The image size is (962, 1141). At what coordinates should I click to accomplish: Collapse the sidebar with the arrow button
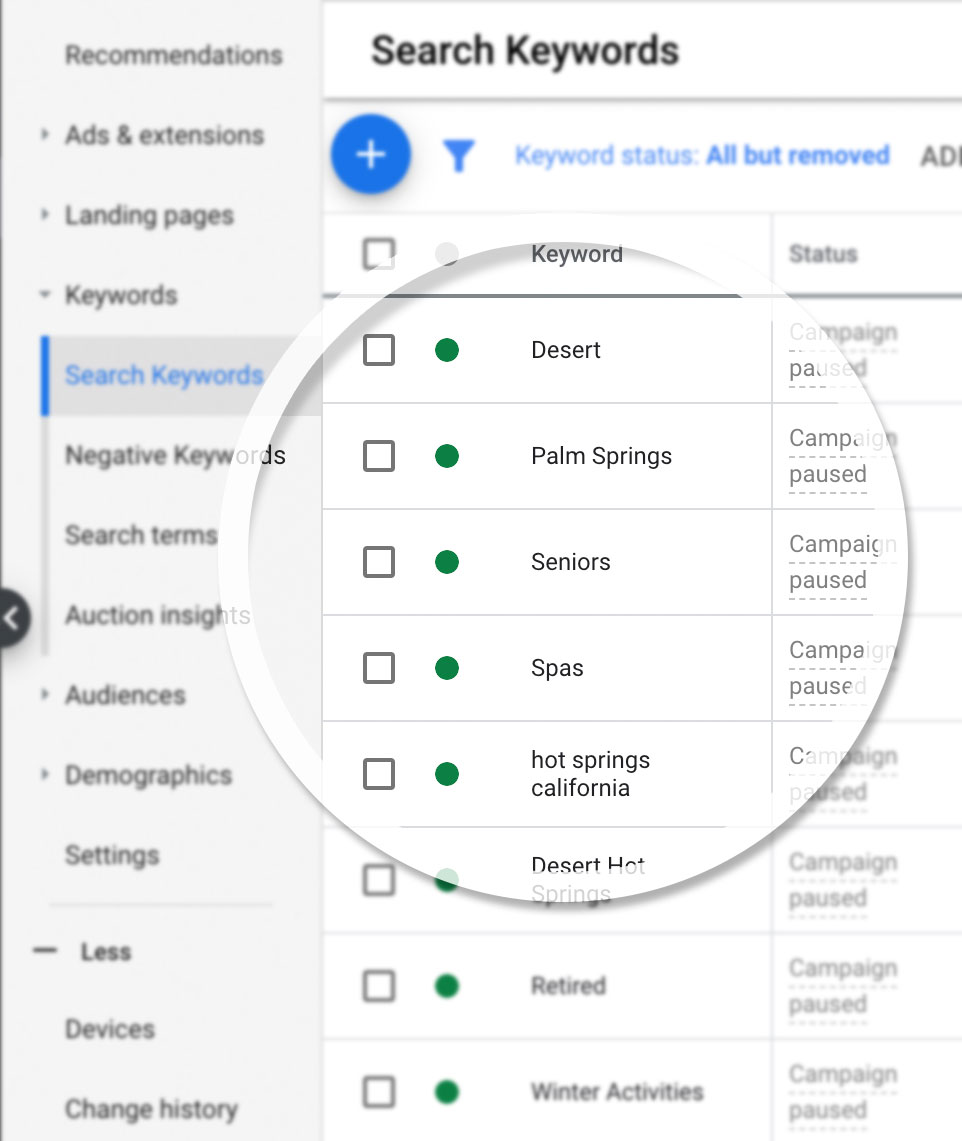click(x=12, y=619)
